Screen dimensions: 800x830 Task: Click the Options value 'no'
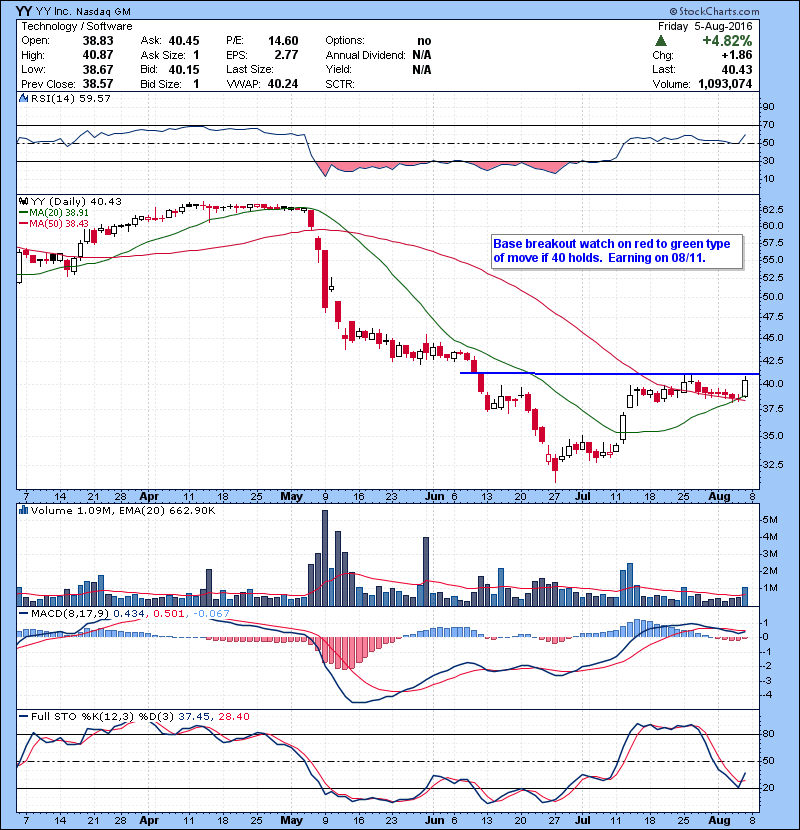coord(424,41)
